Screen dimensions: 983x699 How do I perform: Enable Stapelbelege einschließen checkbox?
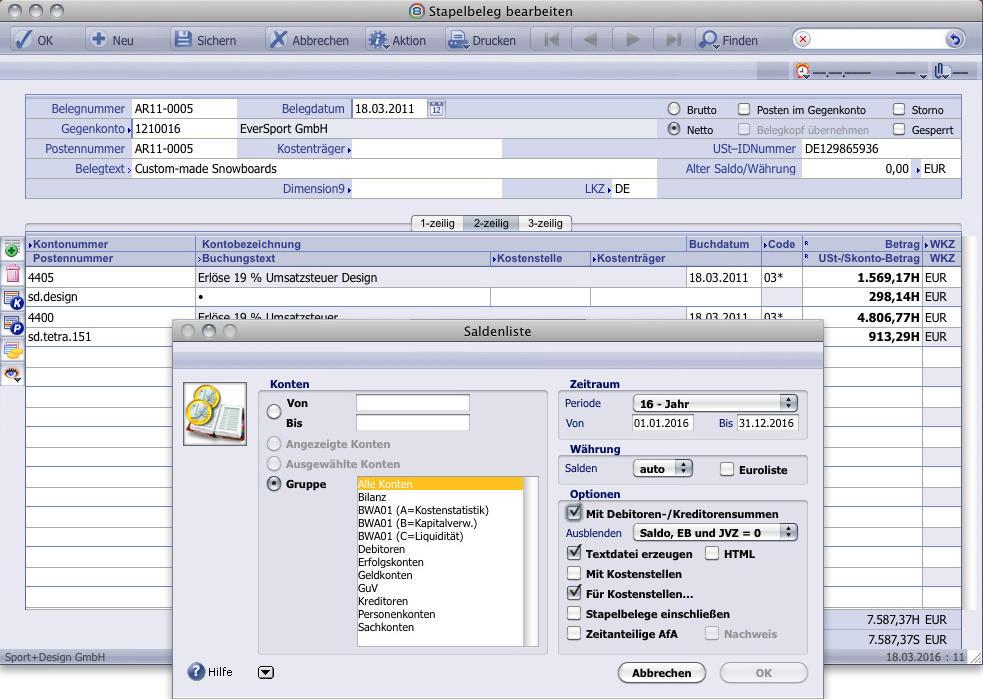tap(574, 613)
